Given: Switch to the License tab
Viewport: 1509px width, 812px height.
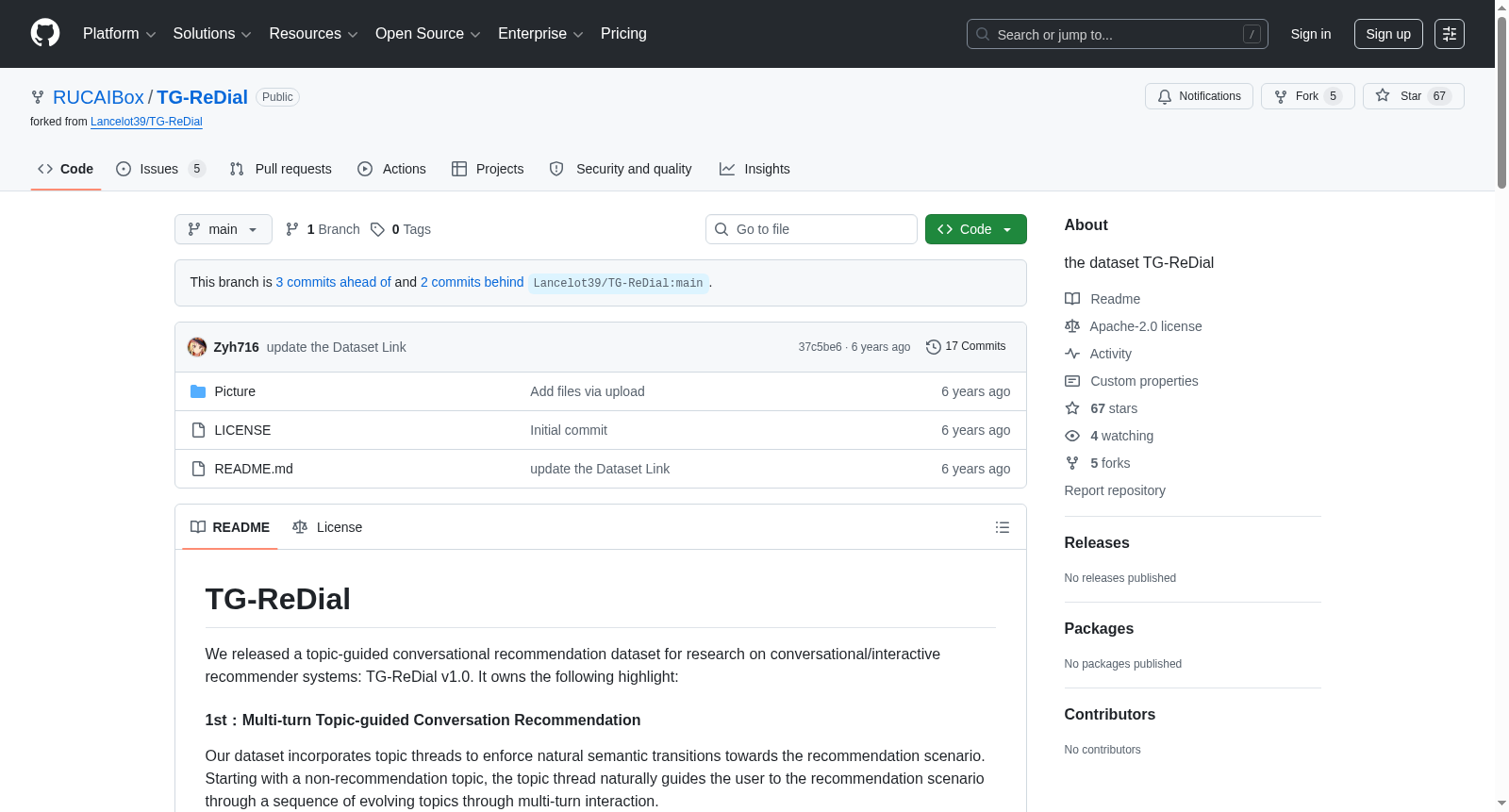Looking at the screenshot, I should coord(327,527).
